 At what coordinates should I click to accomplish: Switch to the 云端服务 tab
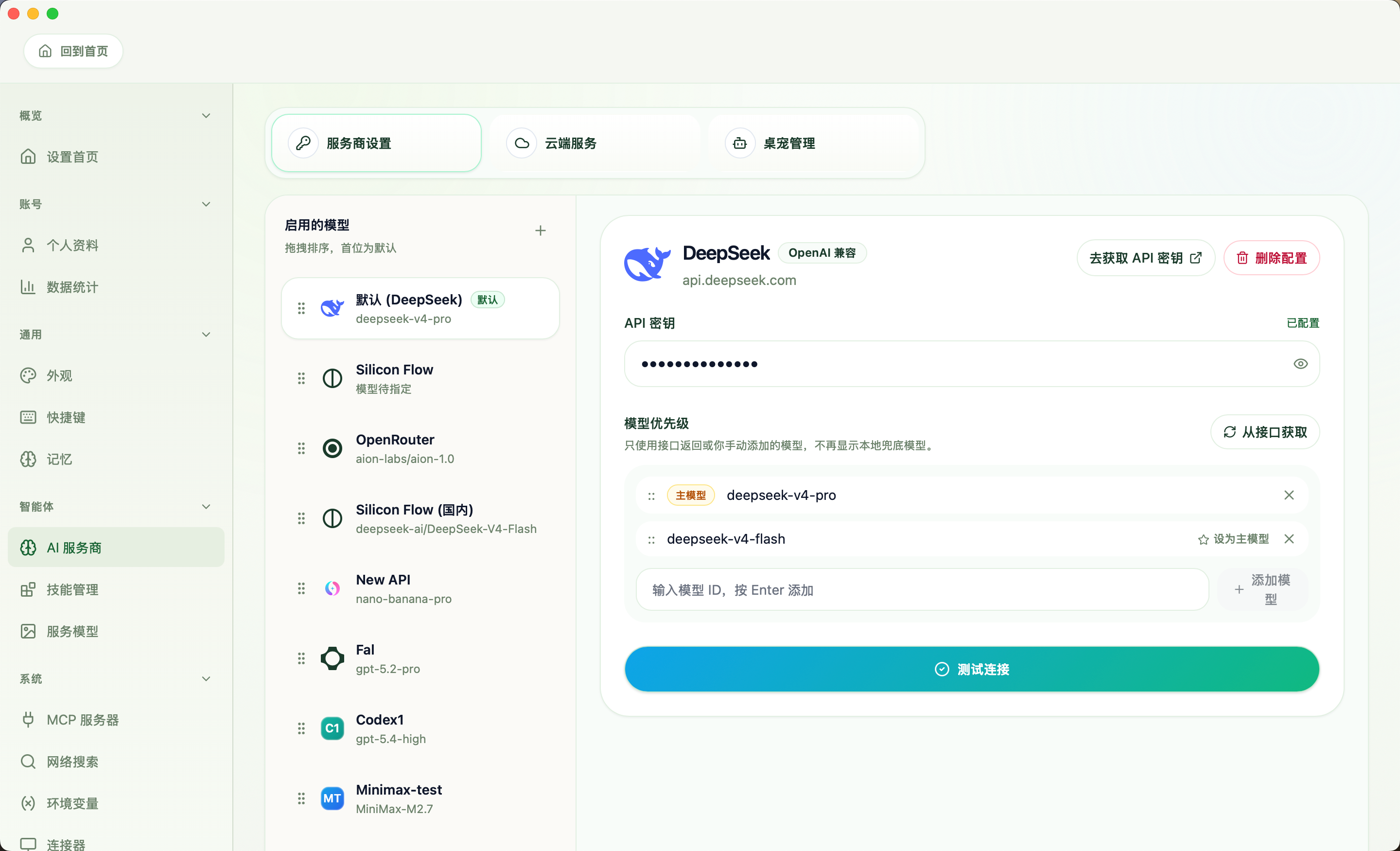click(x=595, y=143)
